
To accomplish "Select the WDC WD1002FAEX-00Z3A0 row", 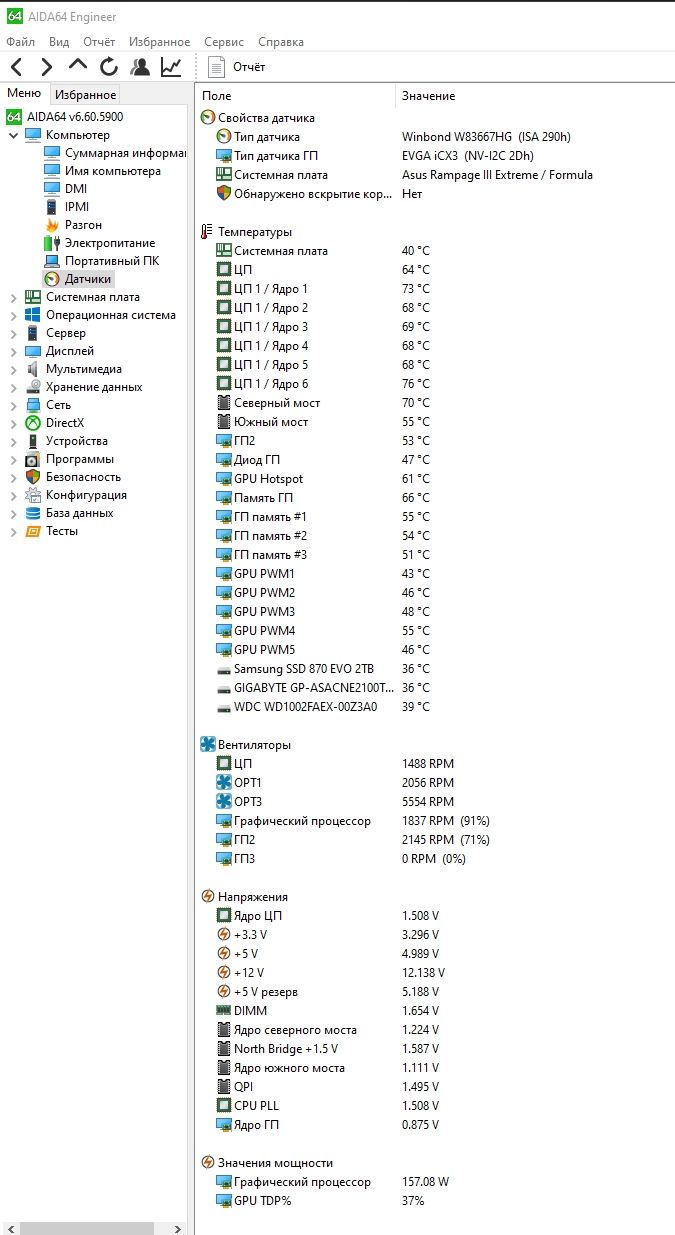I will pyautogui.click(x=435, y=707).
